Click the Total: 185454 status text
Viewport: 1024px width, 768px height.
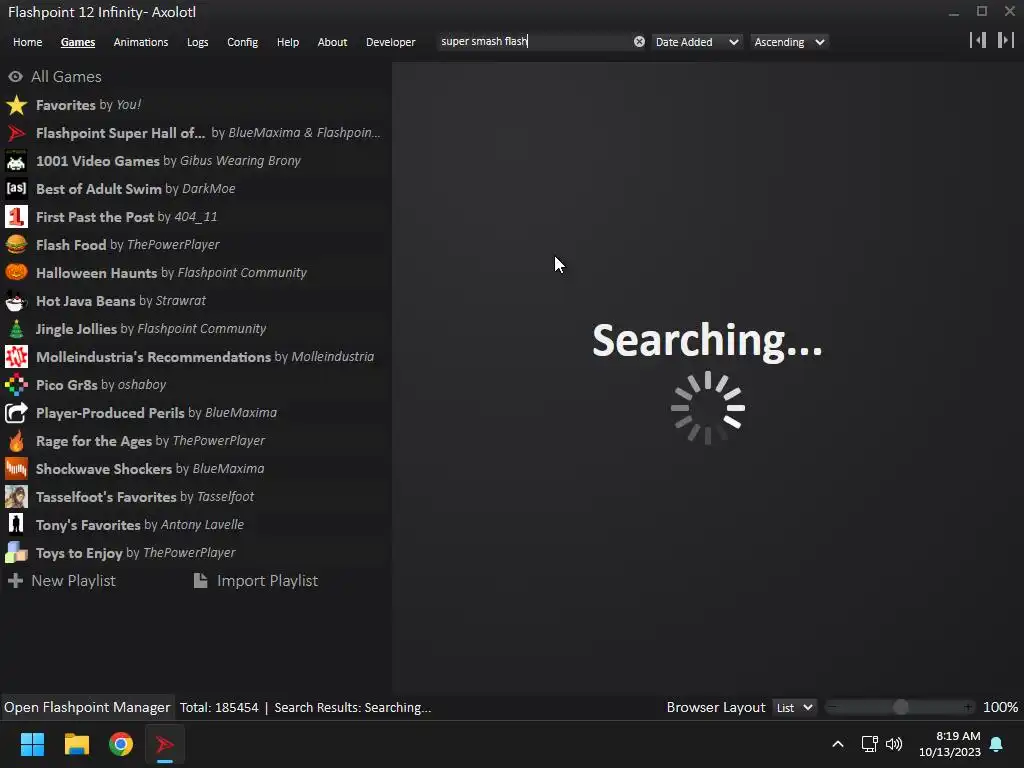pyautogui.click(x=219, y=707)
